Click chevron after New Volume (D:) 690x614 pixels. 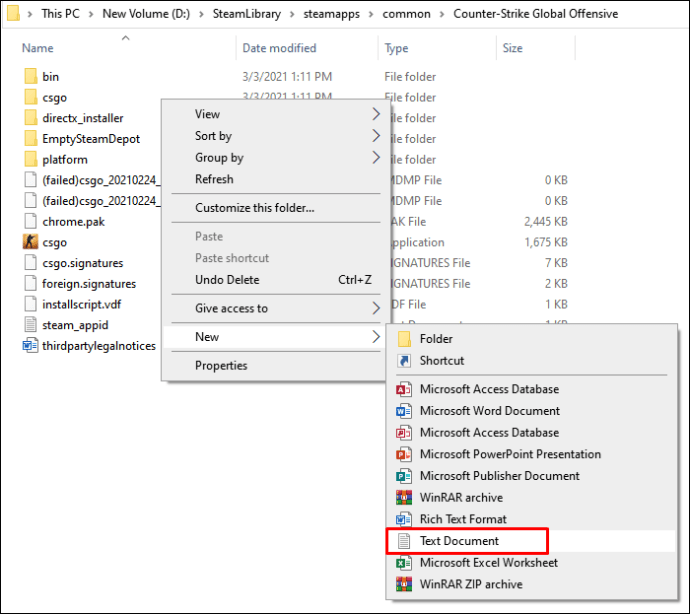pyautogui.click(x=201, y=14)
